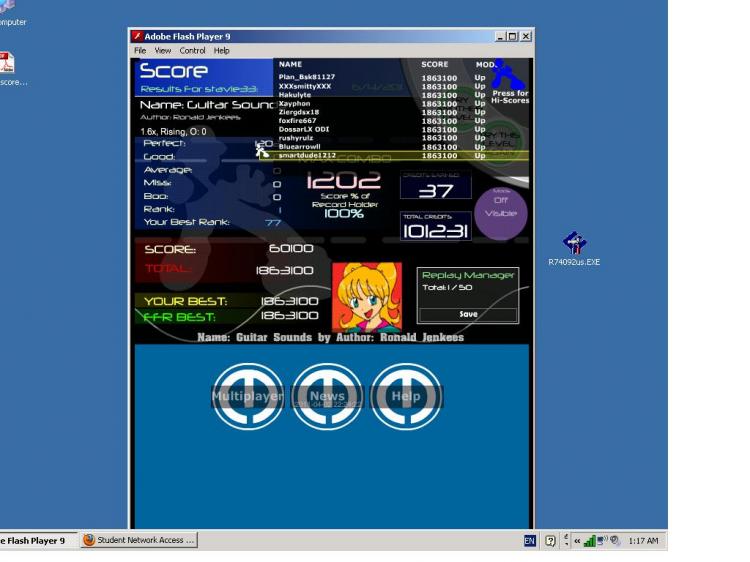Click the anime girl avatar picture
The width and height of the screenshot is (750, 562).
tap(367, 297)
